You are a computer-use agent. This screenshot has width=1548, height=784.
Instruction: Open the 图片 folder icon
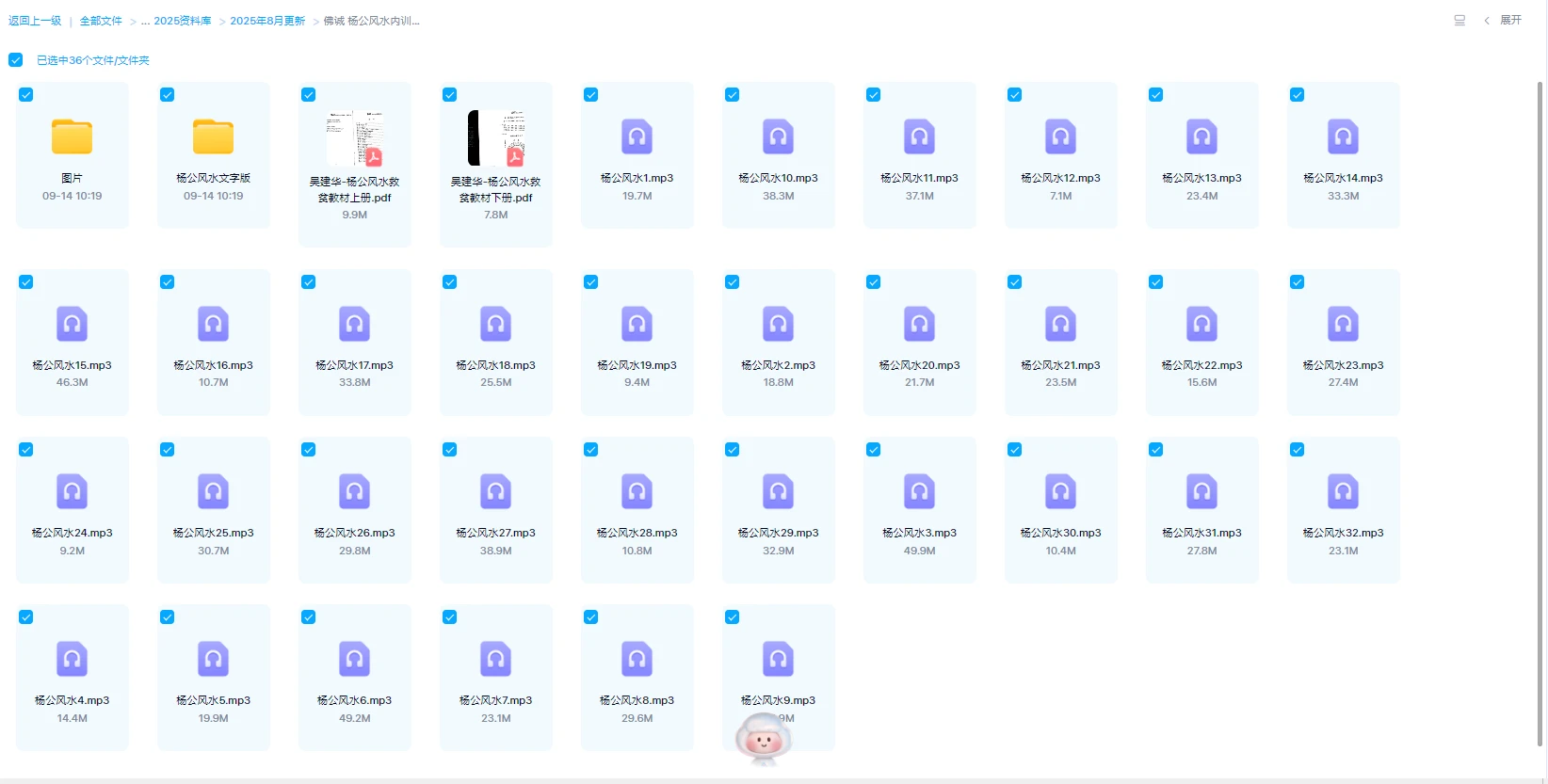[72, 137]
